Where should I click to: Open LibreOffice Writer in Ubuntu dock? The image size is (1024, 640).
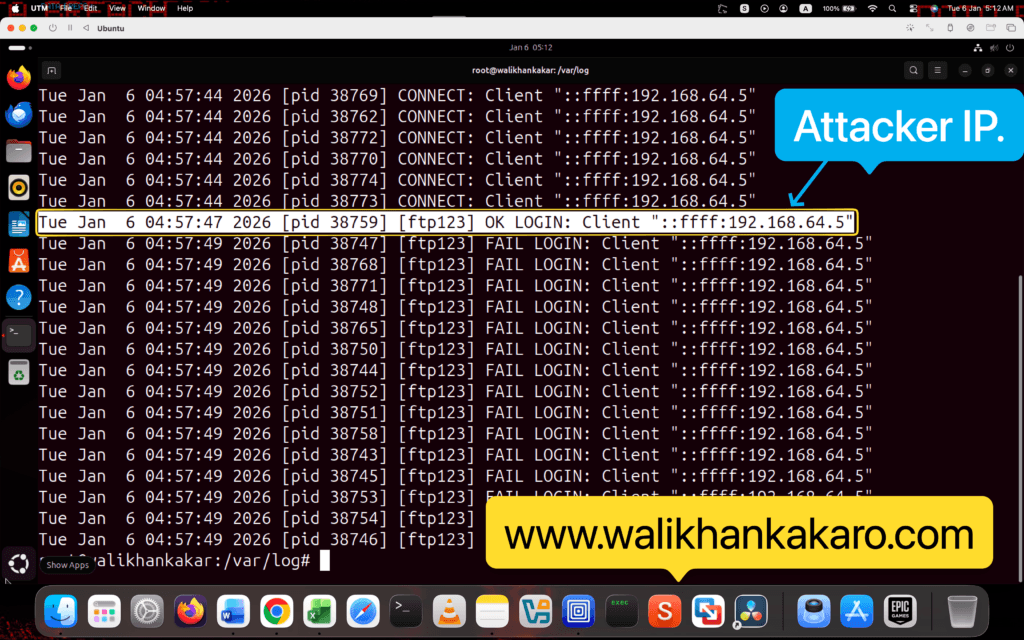click(19, 224)
